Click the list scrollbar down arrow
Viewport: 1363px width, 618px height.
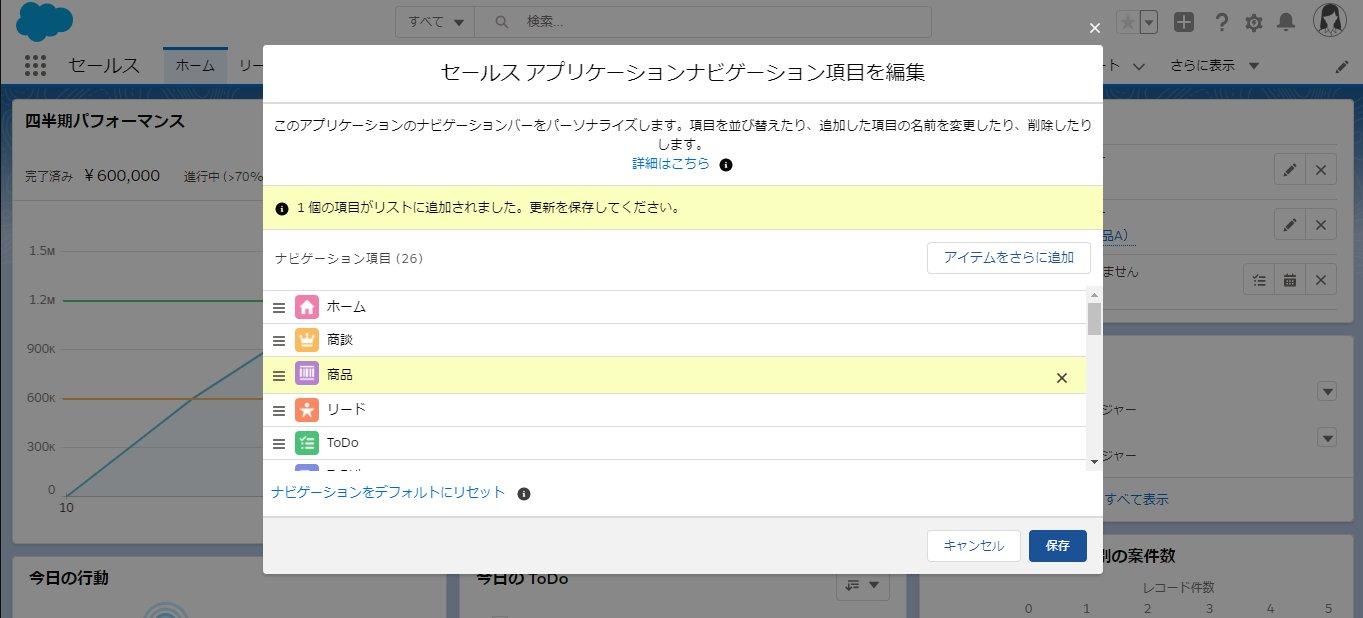(1094, 461)
